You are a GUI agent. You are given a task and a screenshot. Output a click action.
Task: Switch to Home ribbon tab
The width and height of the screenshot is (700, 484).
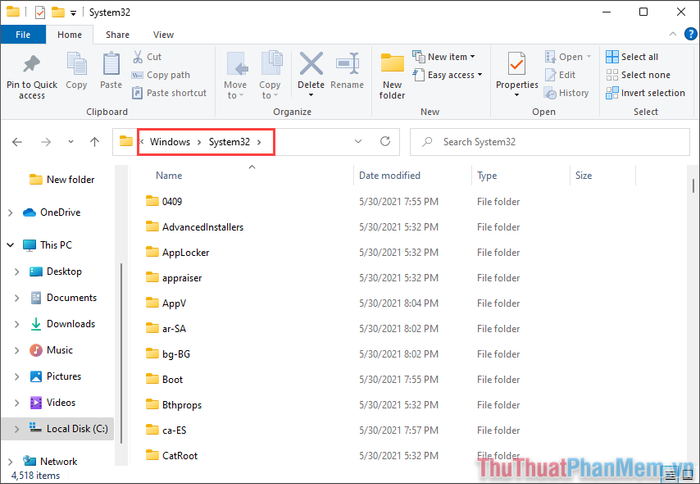coord(70,34)
